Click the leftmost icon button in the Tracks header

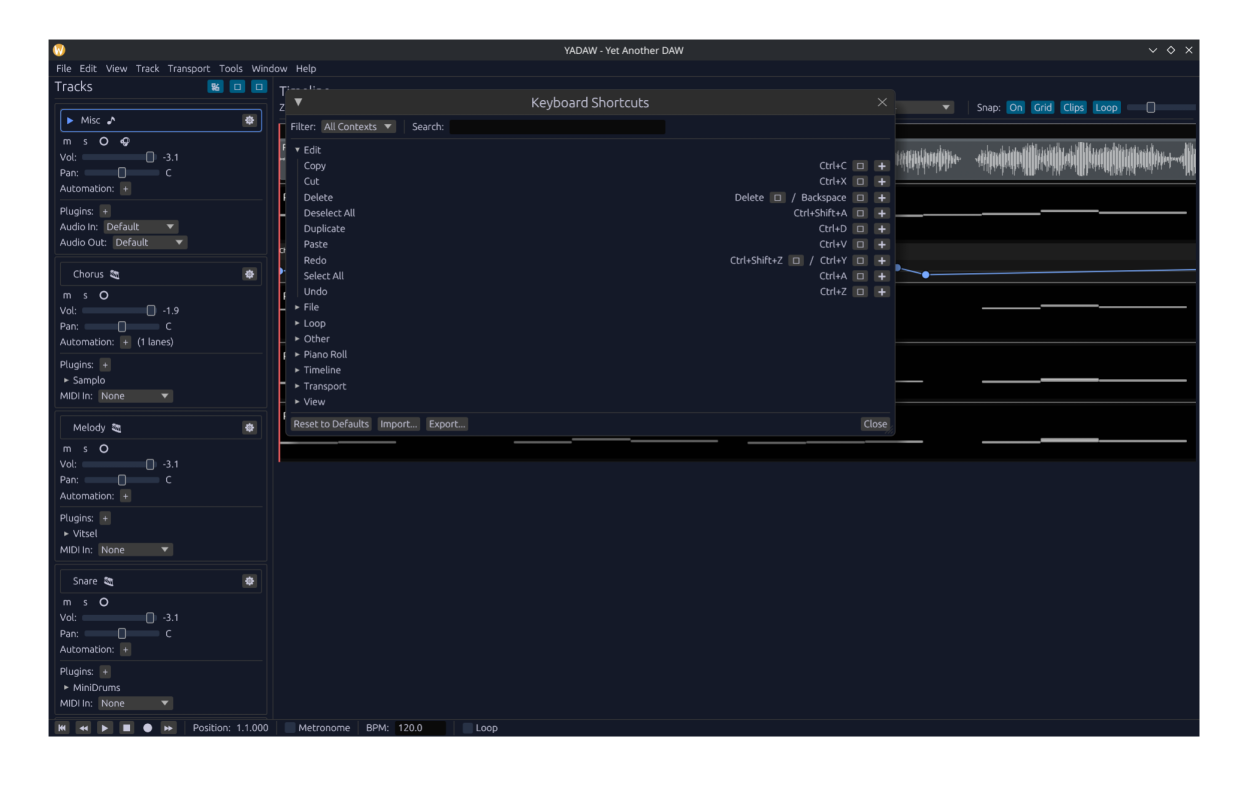click(x=215, y=87)
